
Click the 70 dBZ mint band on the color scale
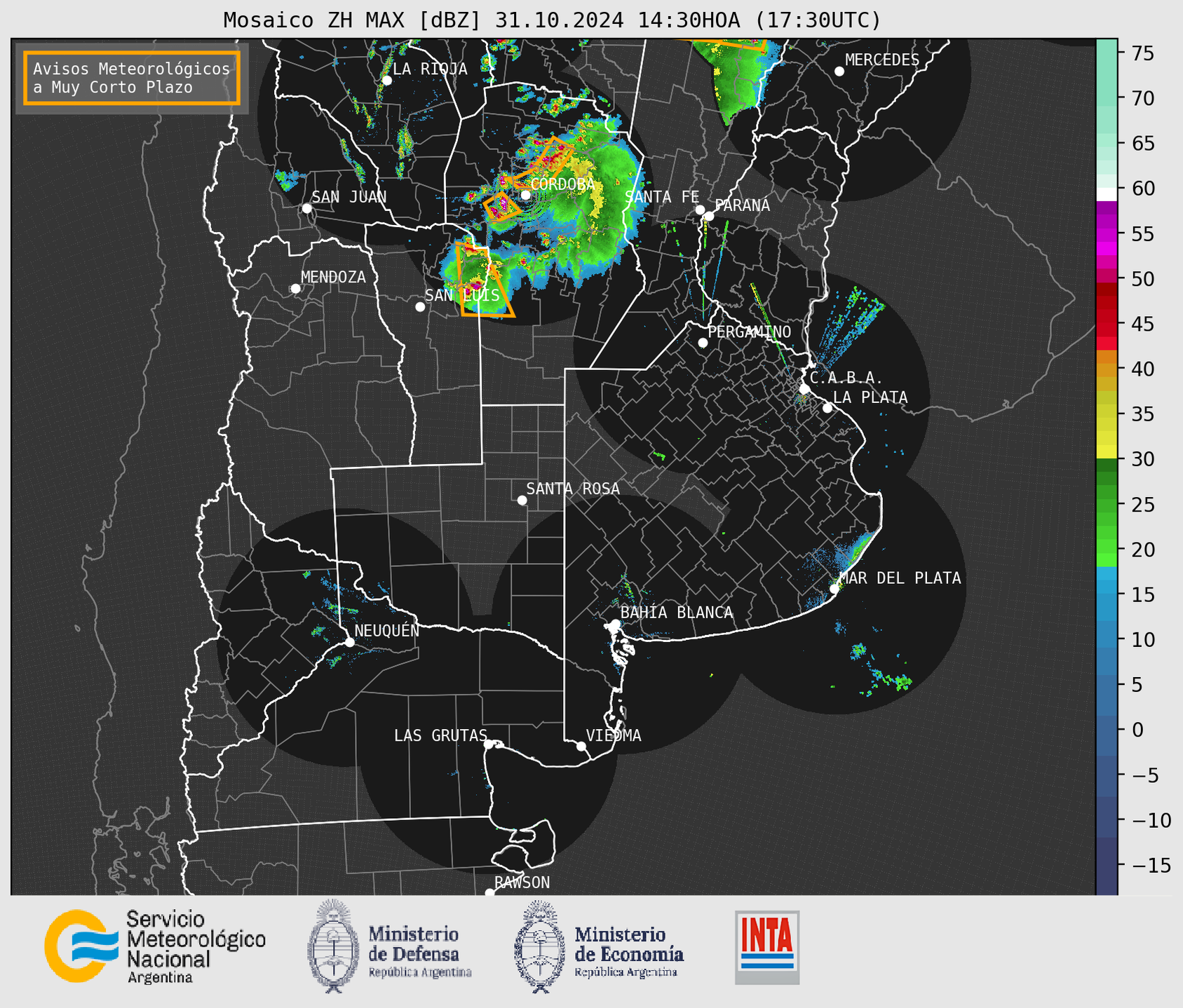click(1107, 99)
